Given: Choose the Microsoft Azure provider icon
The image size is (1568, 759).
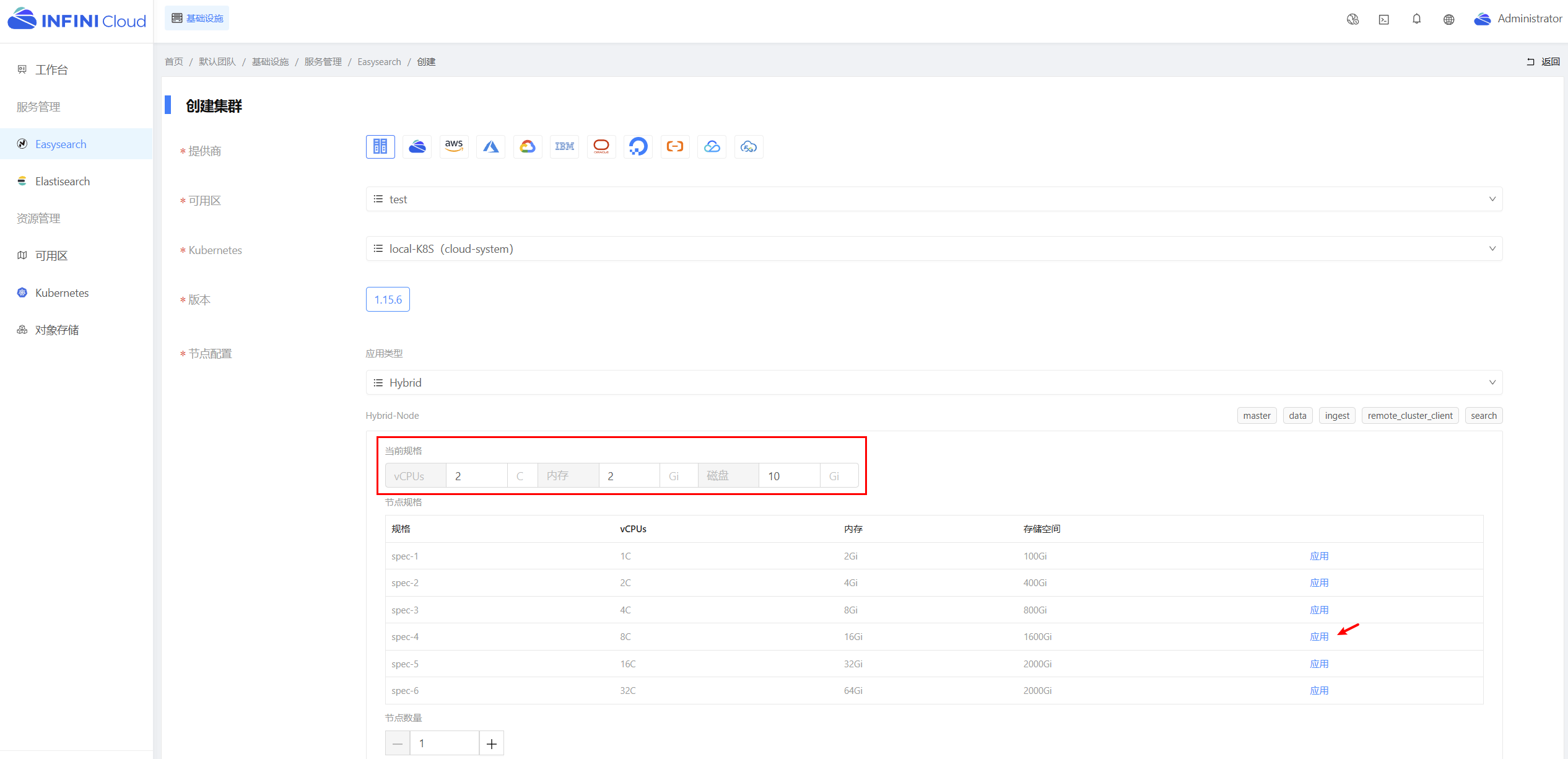Looking at the screenshot, I should click(x=490, y=147).
